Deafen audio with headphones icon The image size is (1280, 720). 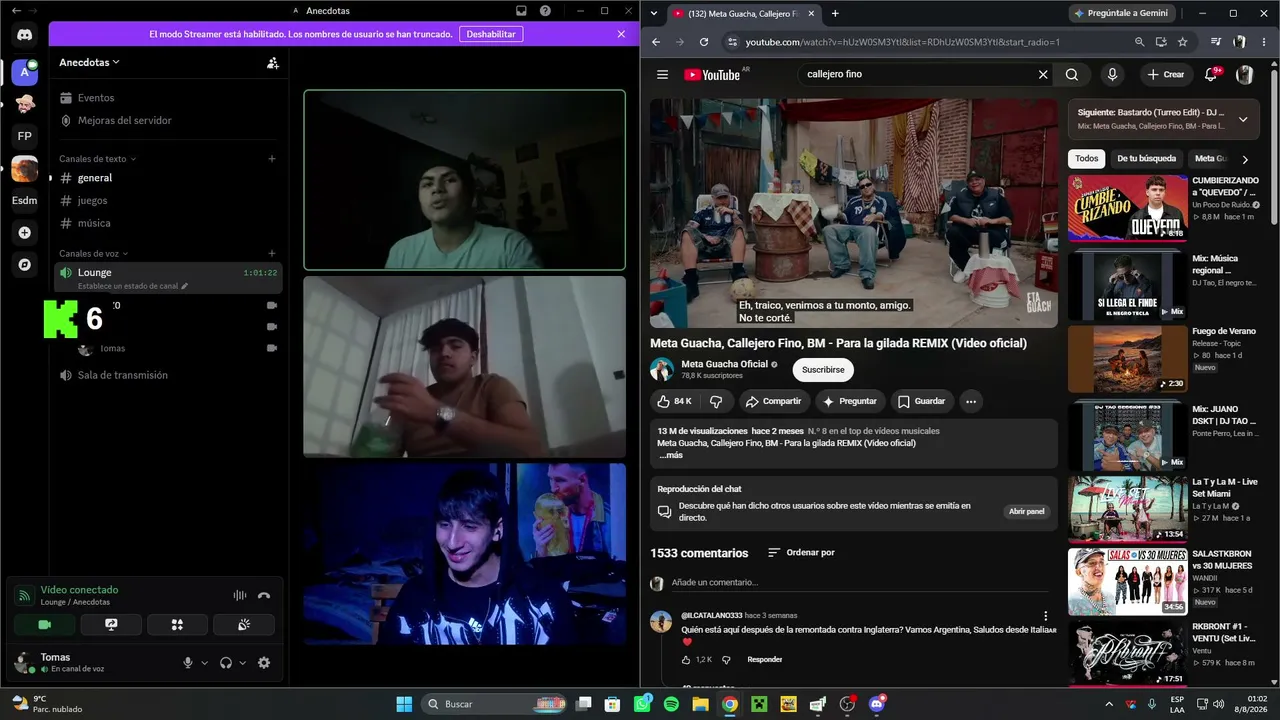coord(226,662)
